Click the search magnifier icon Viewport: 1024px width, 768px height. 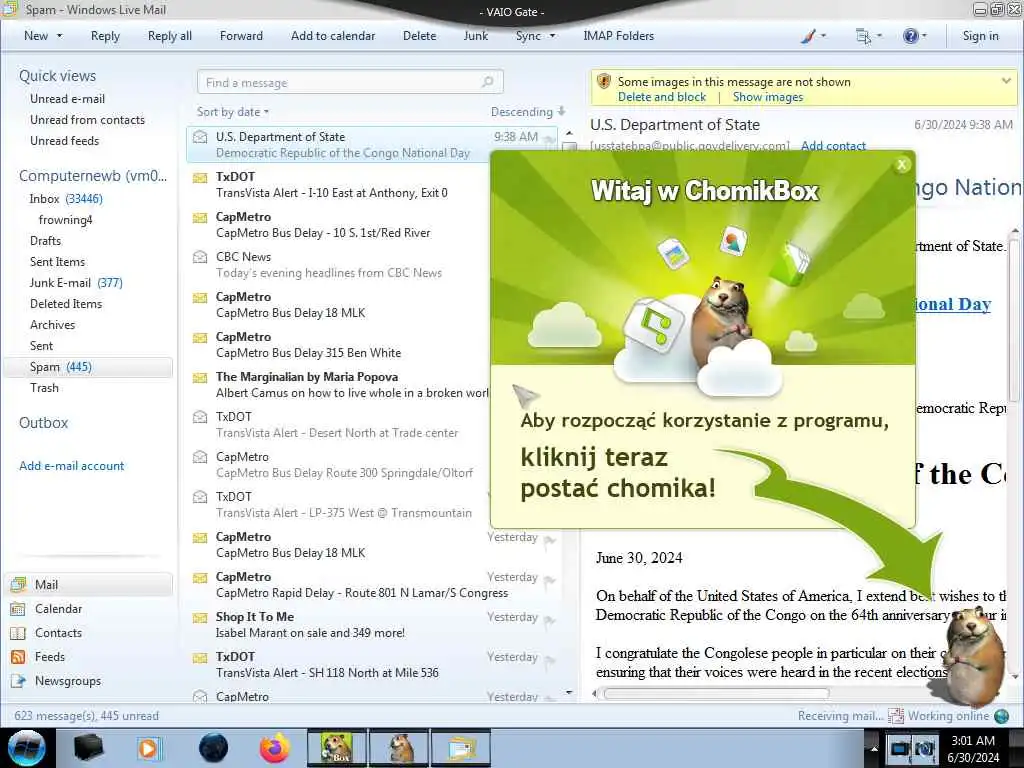click(x=488, y=82)
